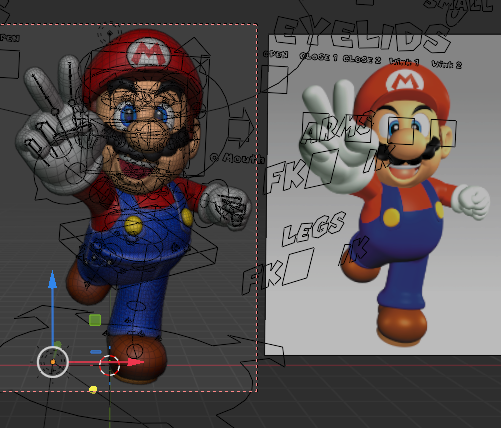Click the ARMS label text

coord(337,127)
